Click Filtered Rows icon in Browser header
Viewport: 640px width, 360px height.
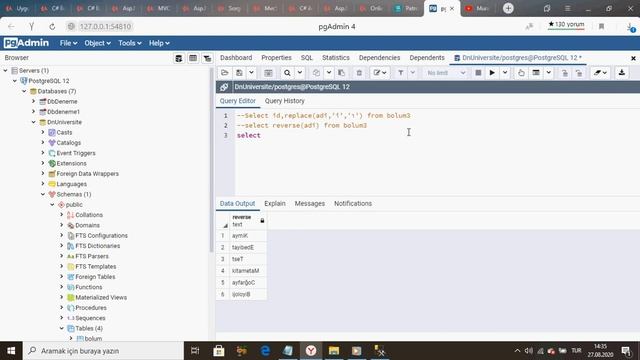(207, 58)
